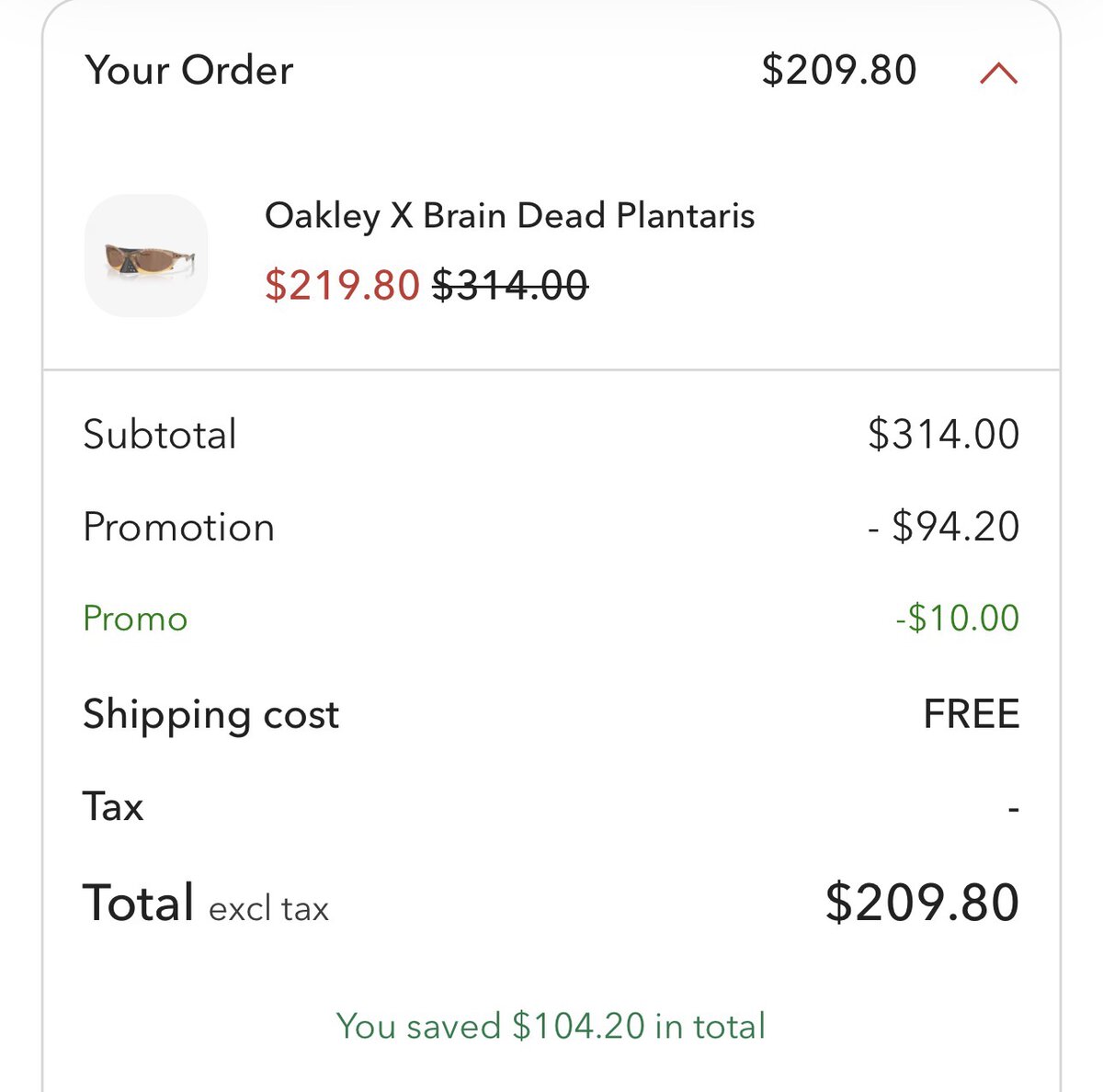
Task: Click the dash value in the Tax row
Action: [x=1013, y=810]
